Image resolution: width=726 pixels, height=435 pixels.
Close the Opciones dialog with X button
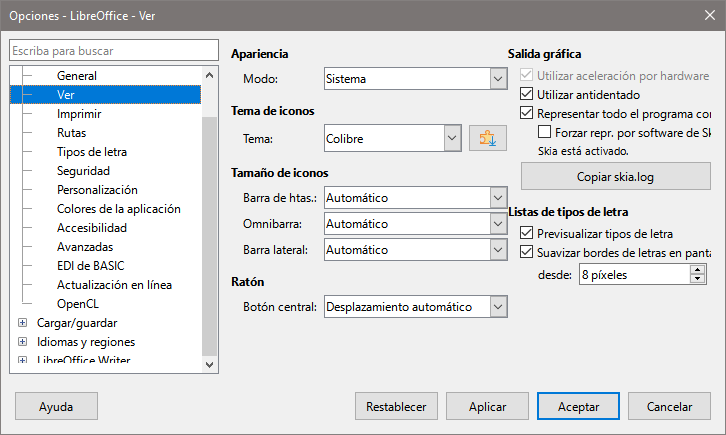click(x=709, y=15)
